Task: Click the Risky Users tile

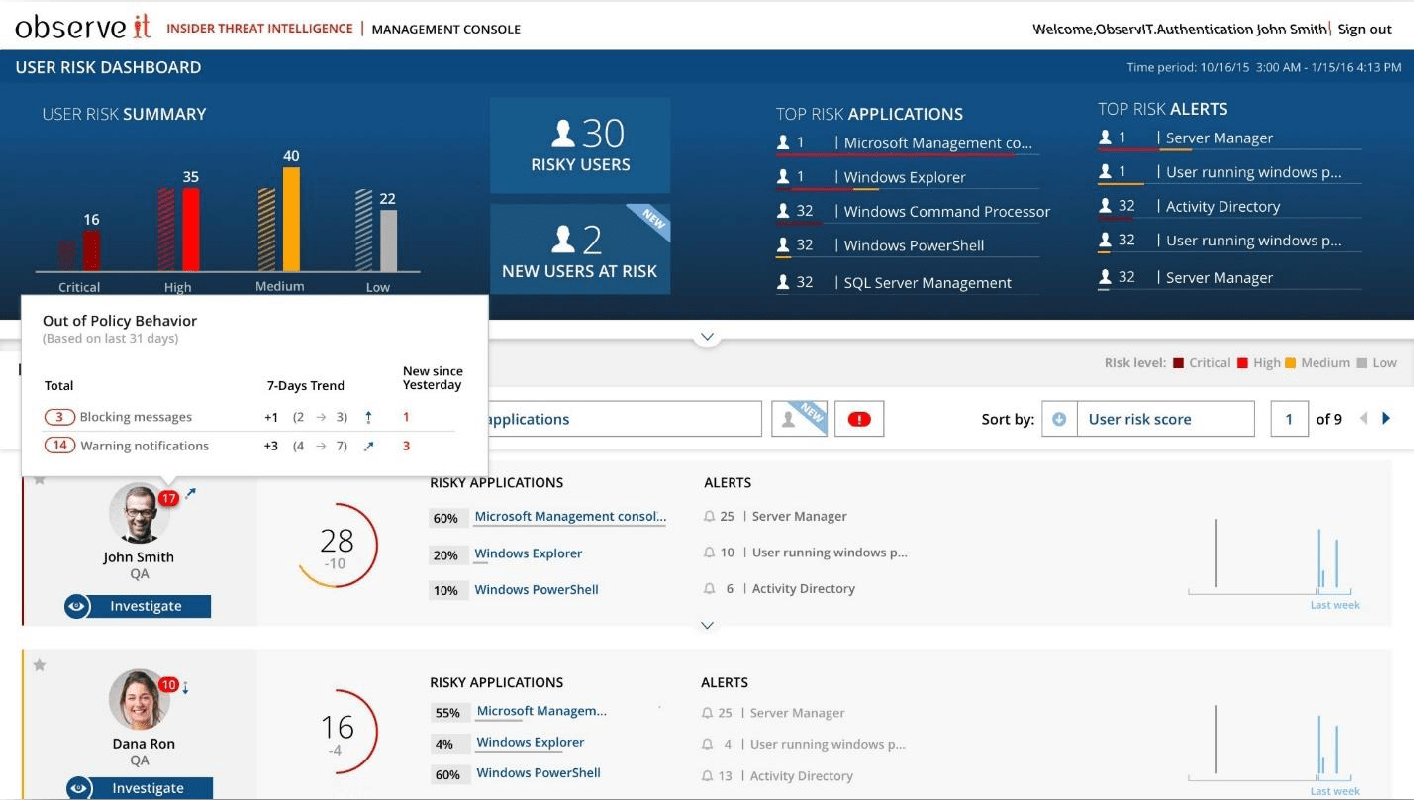Action: pos(580,145)
